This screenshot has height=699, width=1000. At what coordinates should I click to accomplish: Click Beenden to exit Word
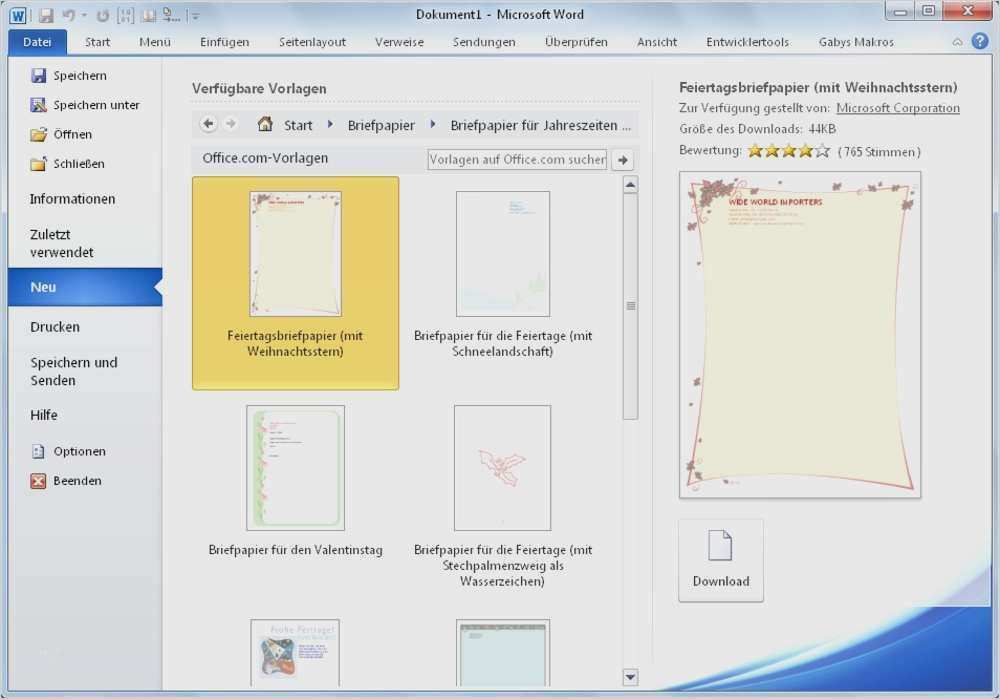point(66,480)
